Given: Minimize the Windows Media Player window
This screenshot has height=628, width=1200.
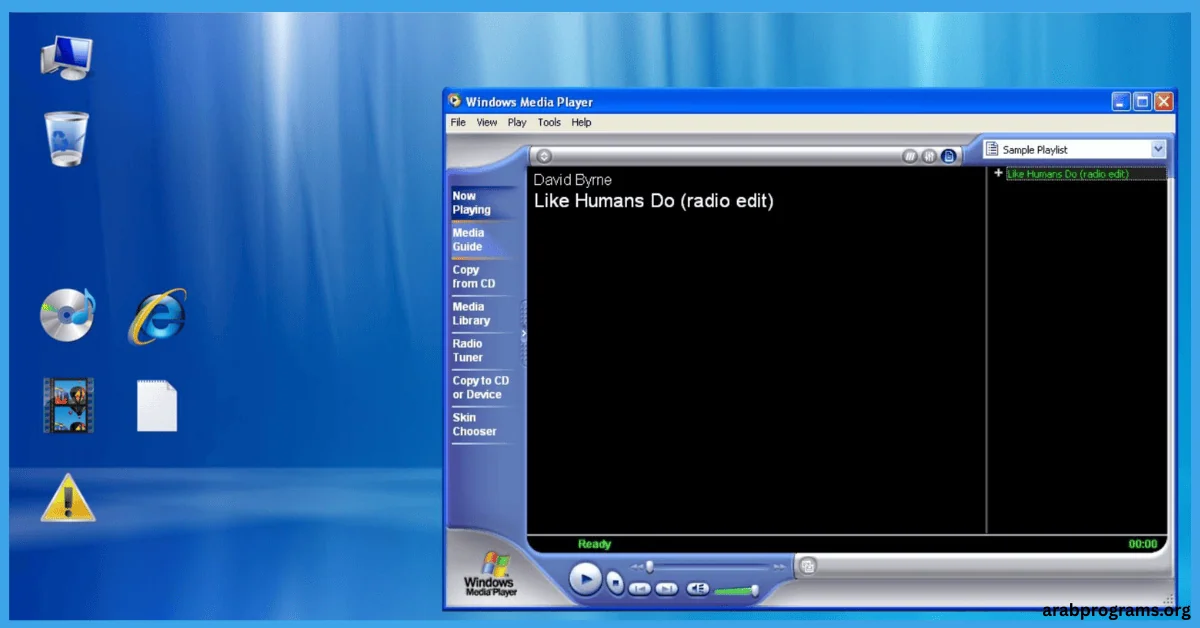Looking at the screenshot, I should coord(1121,101).
